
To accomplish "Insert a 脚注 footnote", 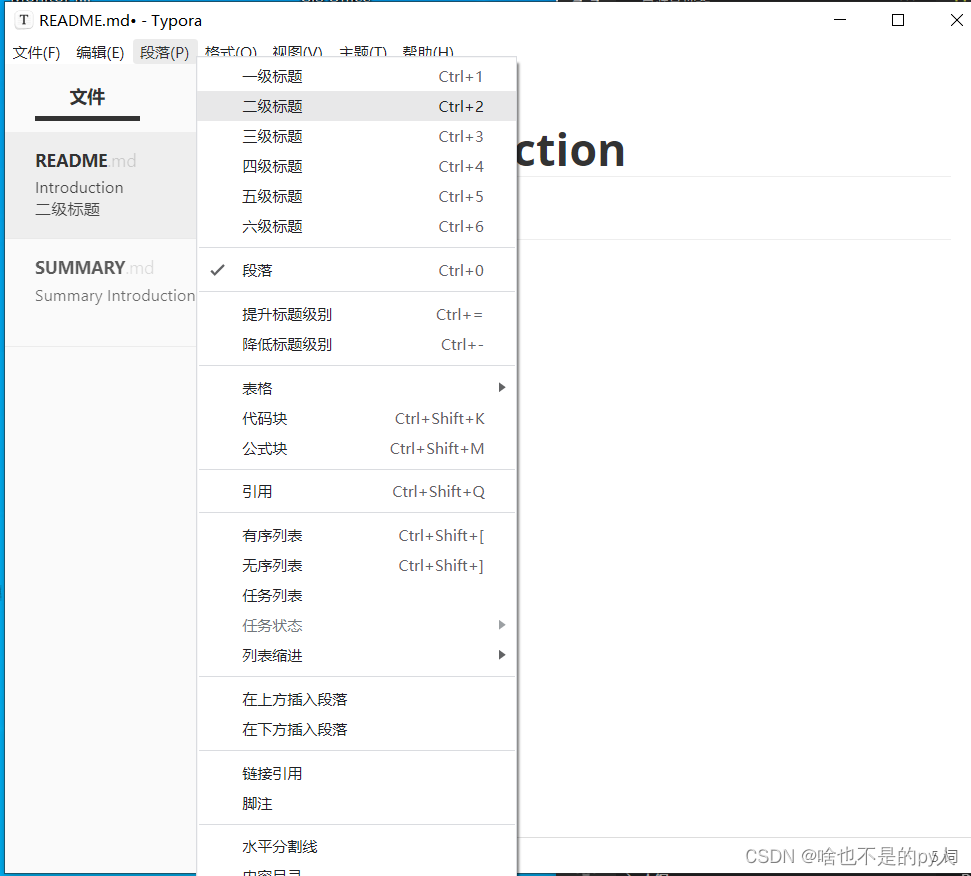I will click(x=257, y=803).
